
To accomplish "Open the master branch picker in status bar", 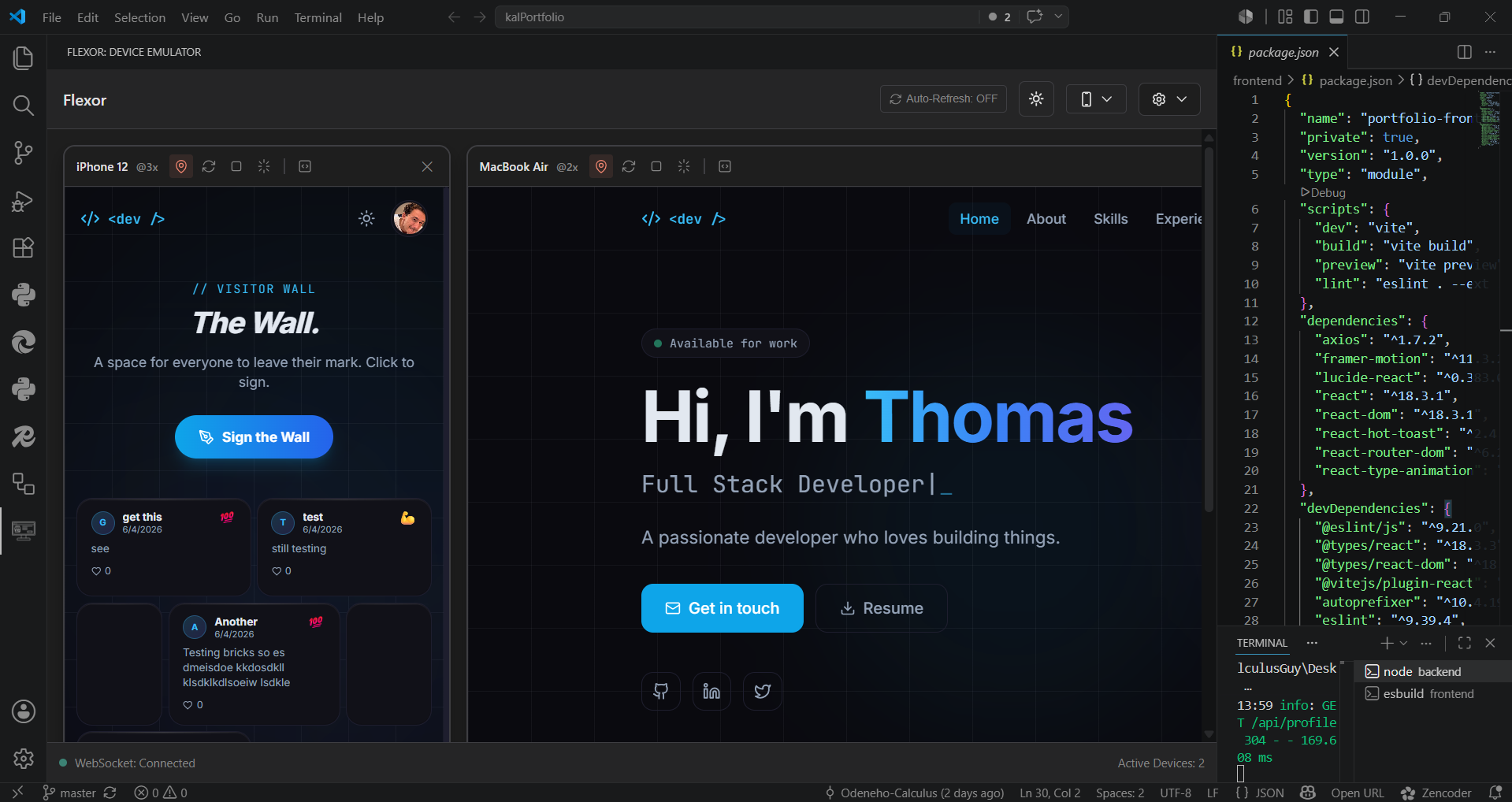I will pyautogui.click(x=69, y=793).
